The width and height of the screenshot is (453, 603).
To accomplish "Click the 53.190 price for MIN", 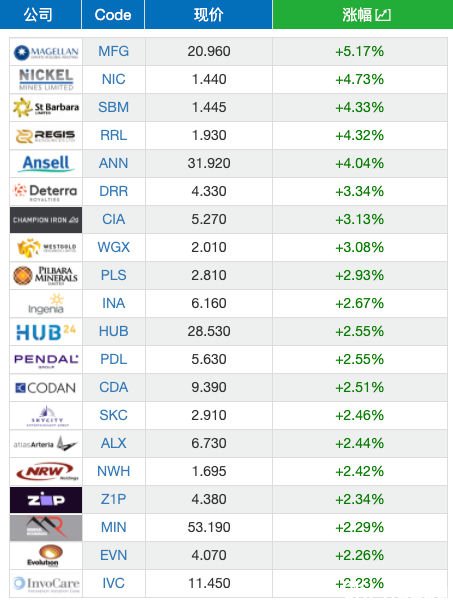I will 209,527.
